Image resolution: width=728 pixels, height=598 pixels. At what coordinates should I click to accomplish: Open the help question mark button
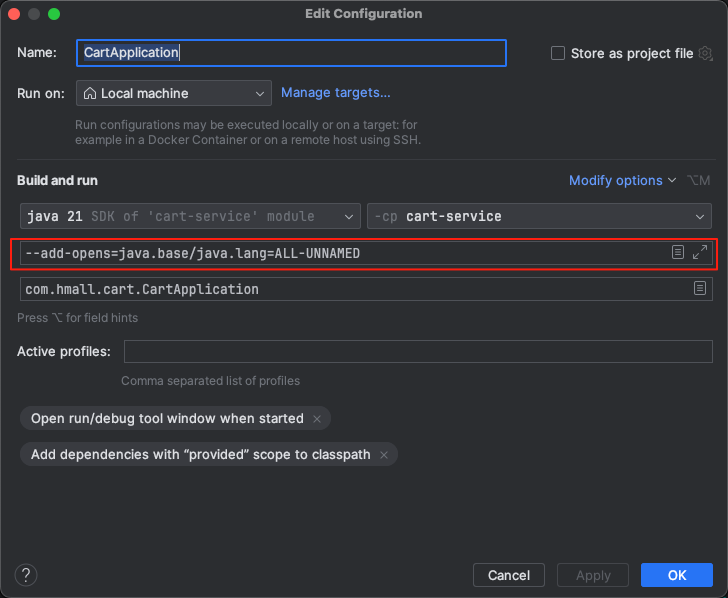[27, 574]
